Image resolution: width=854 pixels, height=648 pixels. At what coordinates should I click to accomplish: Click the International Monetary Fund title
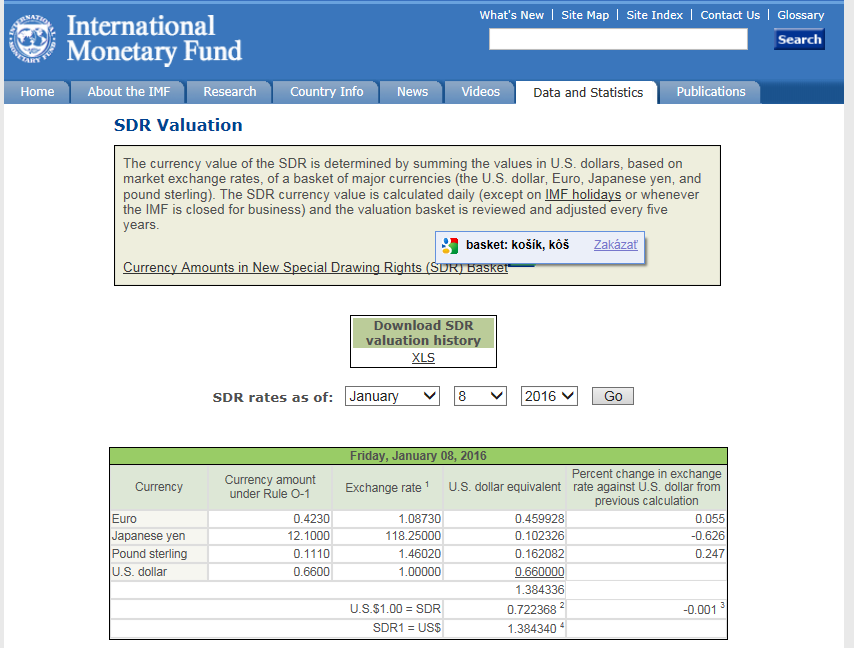pyautogui.click(x=154, y=39)
